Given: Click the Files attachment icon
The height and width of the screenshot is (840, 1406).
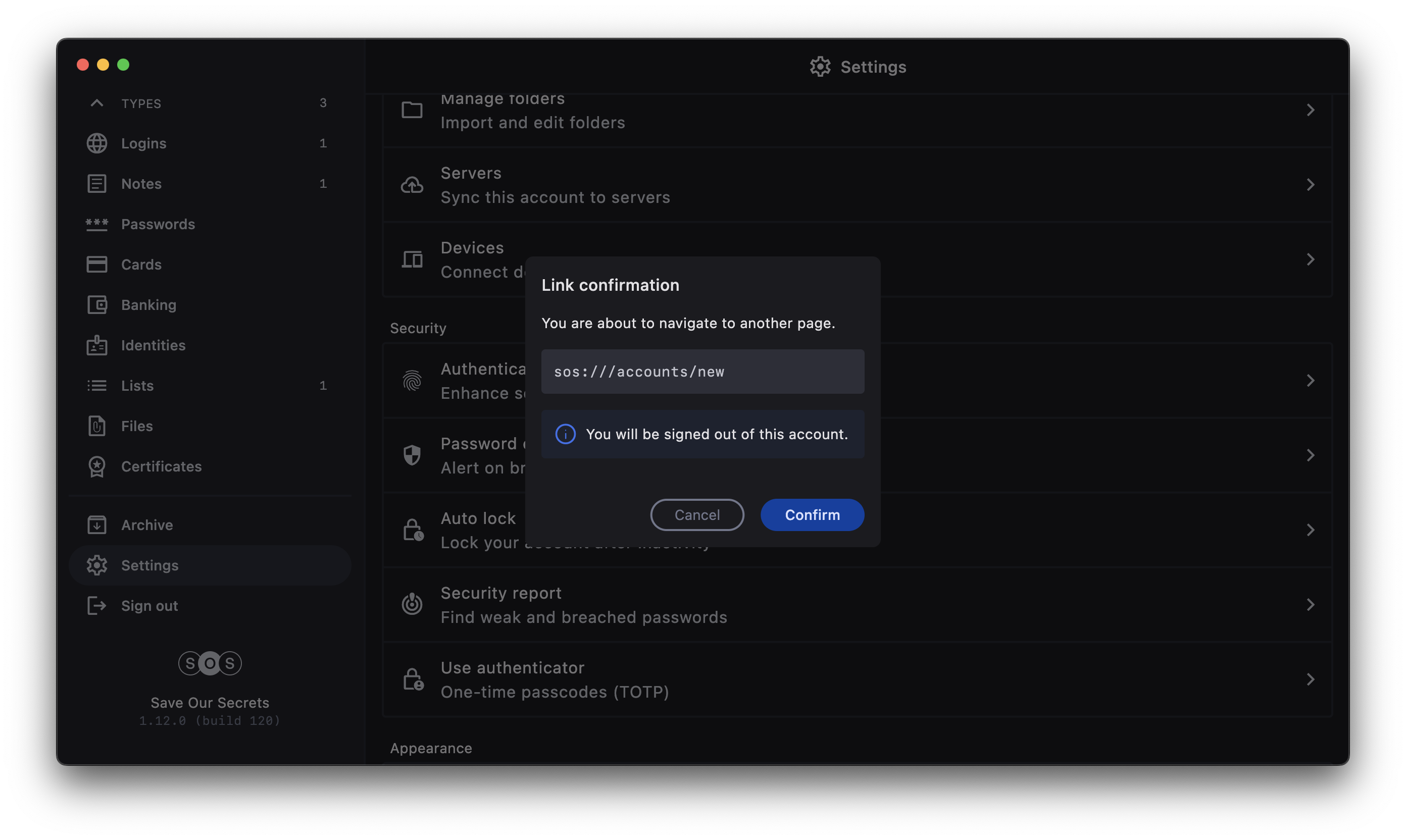Looking at the screenshot, I should [x=97, y=426].
